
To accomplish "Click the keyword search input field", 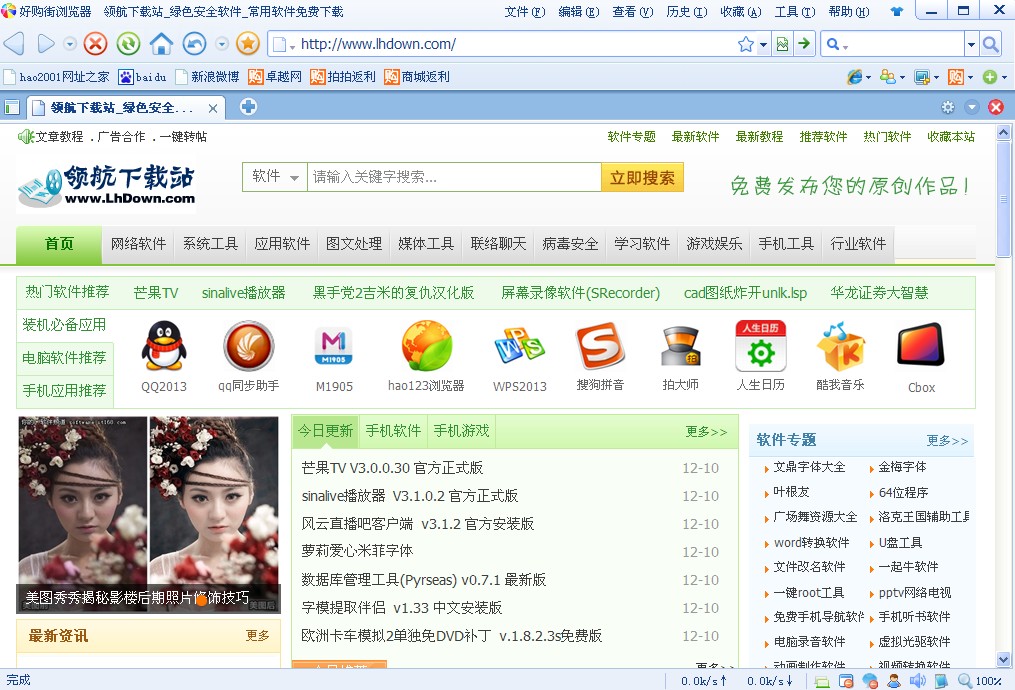I will [x=454, y=177].
